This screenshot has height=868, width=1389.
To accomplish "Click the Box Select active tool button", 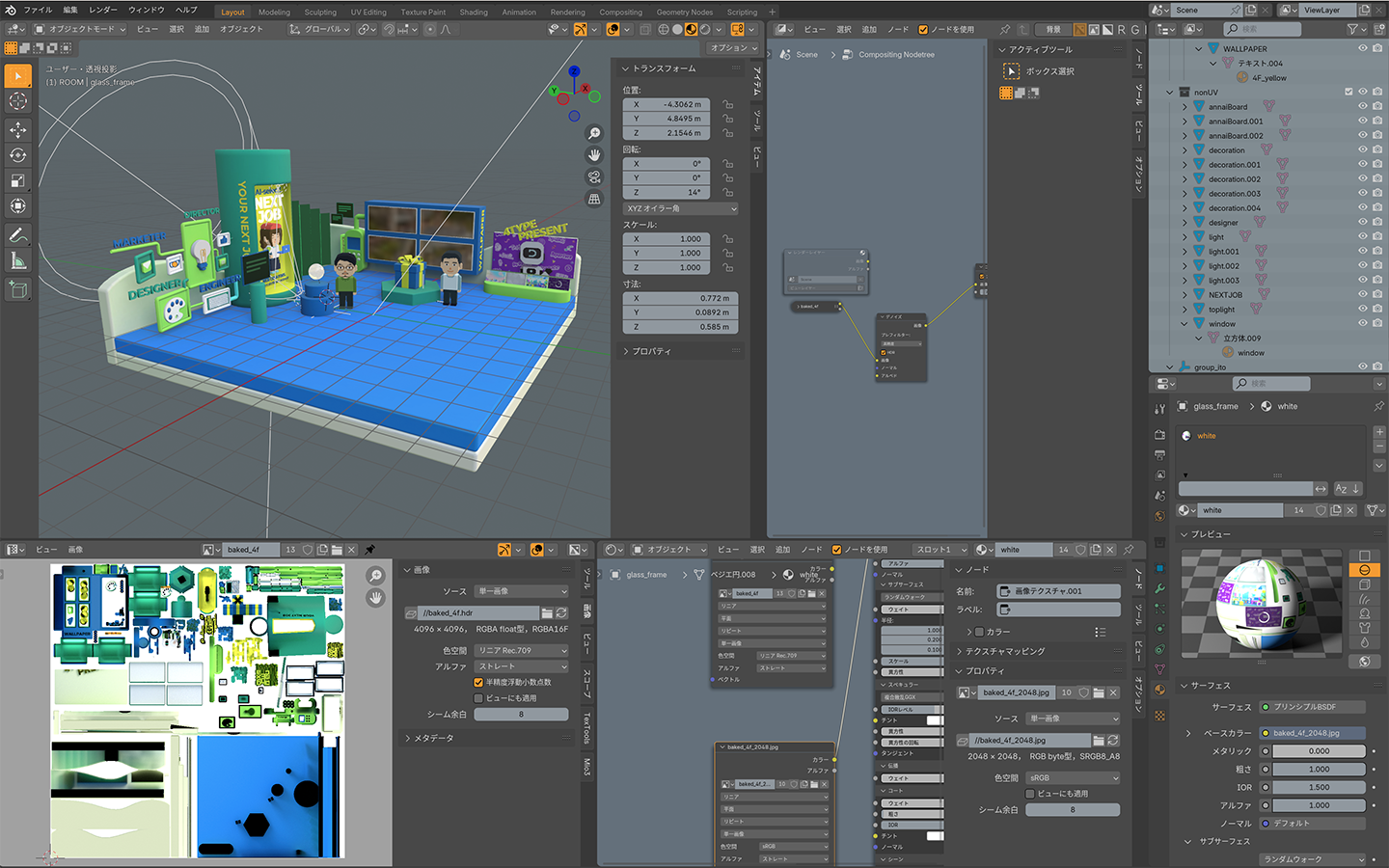I will (1011, 71).
